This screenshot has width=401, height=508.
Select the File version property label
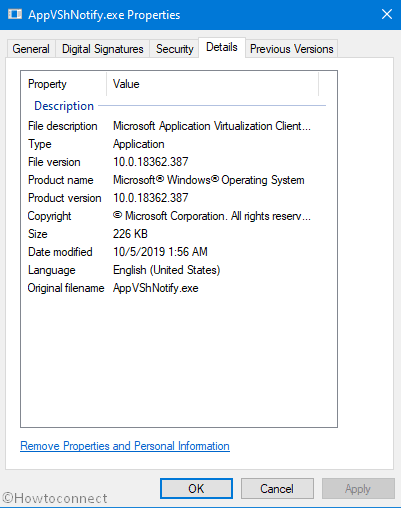[x=54, y=162]
